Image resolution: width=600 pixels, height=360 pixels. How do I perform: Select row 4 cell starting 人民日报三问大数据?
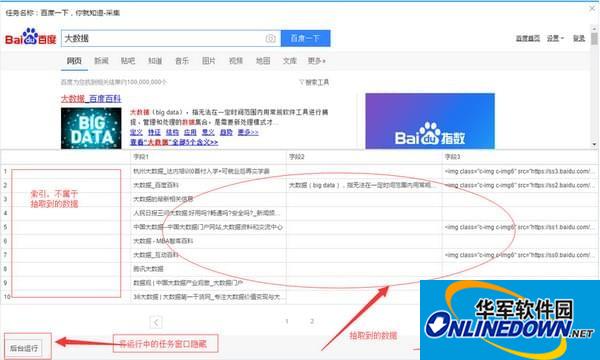click(209, 213)
